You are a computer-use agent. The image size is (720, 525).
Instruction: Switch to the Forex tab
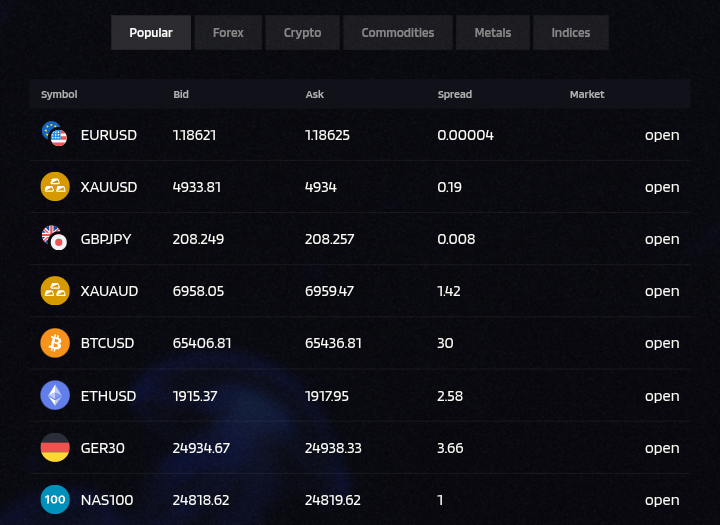(228, 33)
